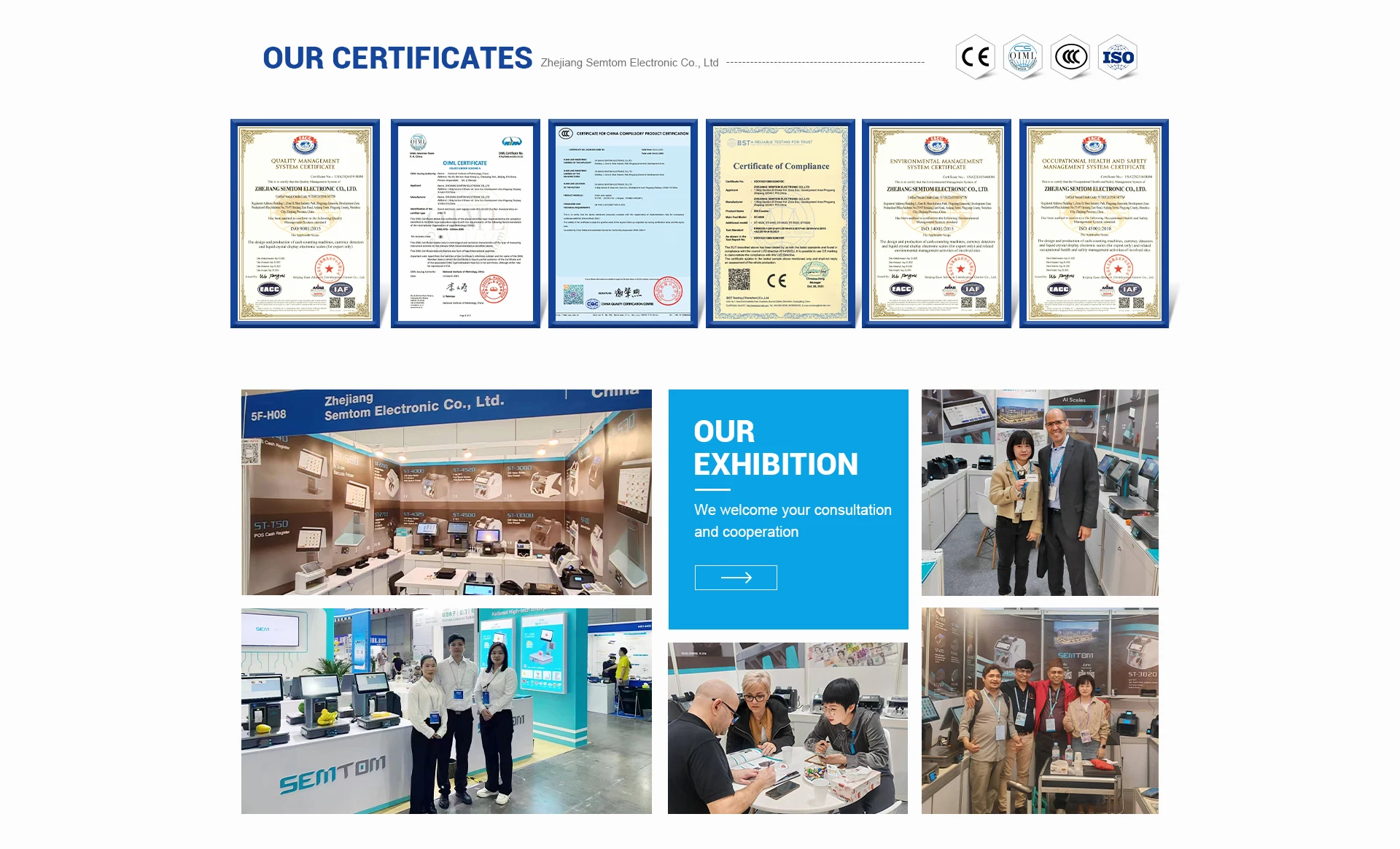Image resolution: width=1400 pixels, height=849 pixels.
Task: Open the Environmental Management System certificate image
Action: (x=936, y=223)
